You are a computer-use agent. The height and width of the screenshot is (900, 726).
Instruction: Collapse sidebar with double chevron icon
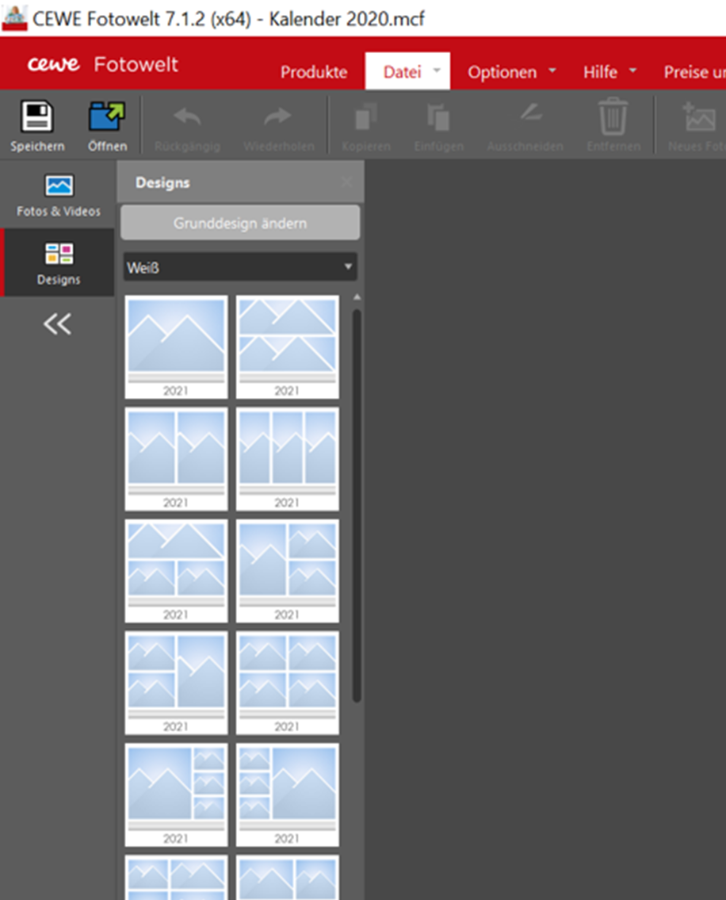[x=57, y=324]
